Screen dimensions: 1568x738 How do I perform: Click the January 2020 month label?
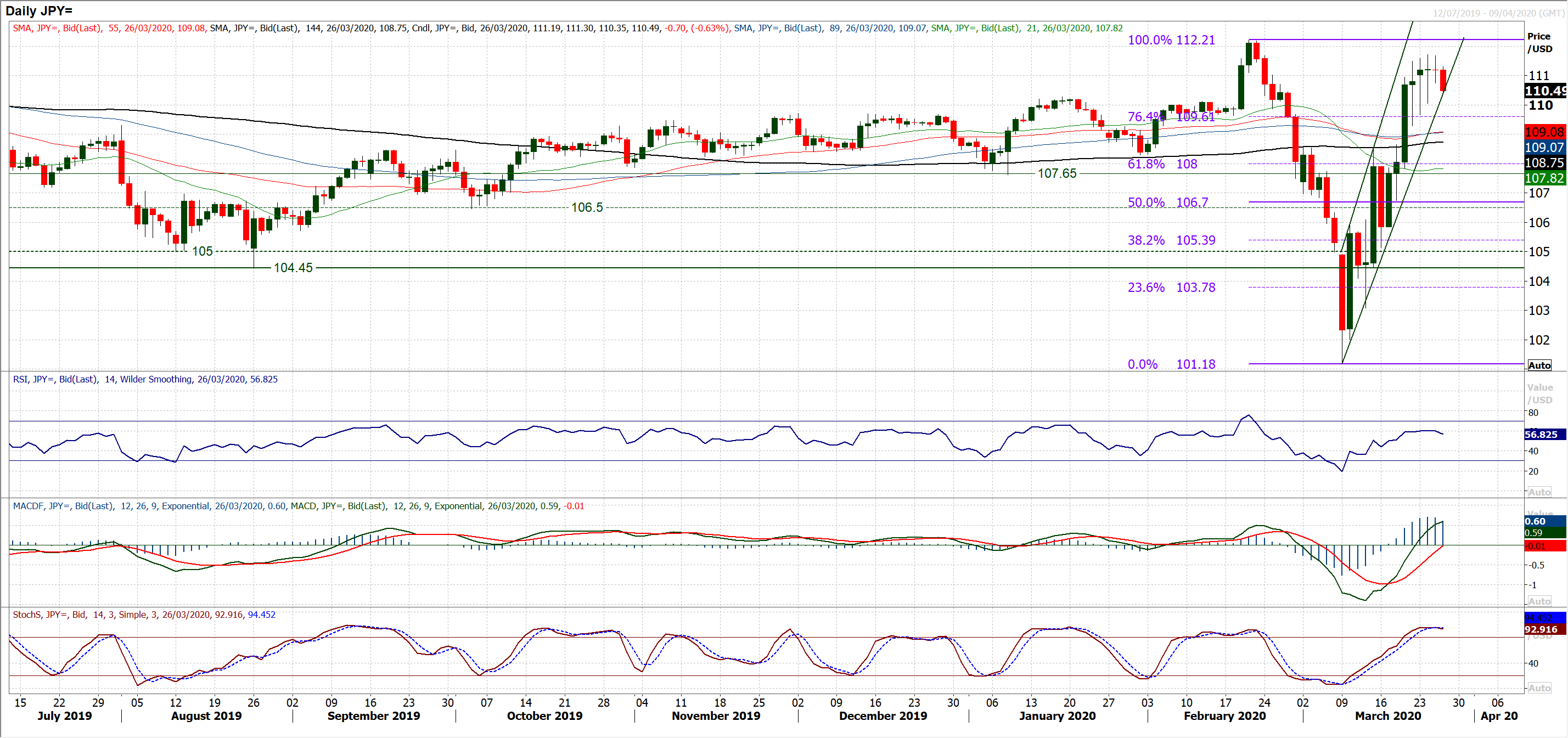tap(1056, 716)
